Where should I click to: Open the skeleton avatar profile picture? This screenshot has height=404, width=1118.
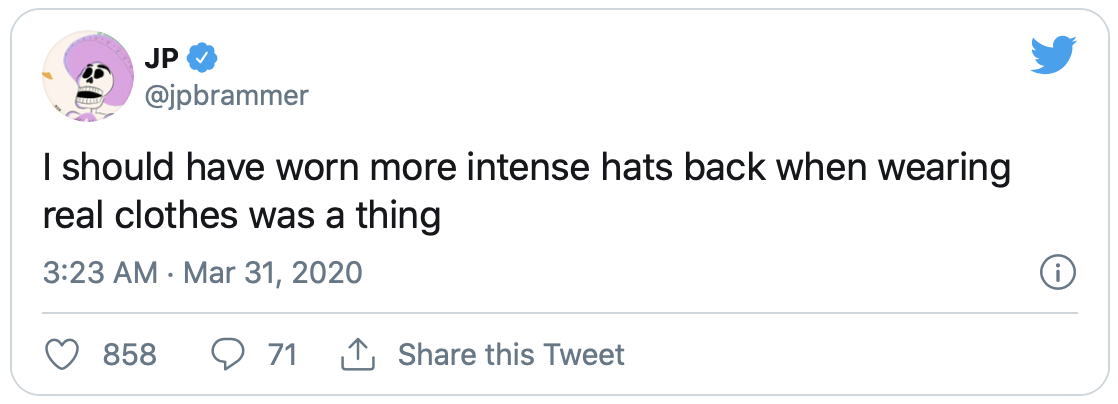tap(89, 76)
